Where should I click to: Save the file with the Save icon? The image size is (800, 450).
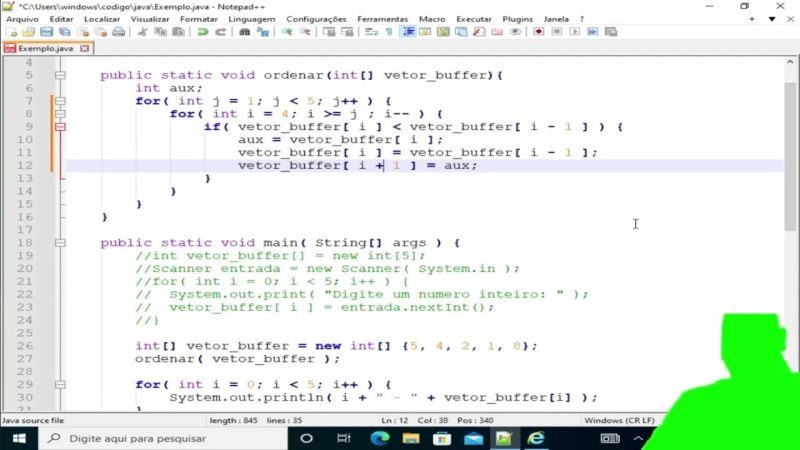click(46, 32)
